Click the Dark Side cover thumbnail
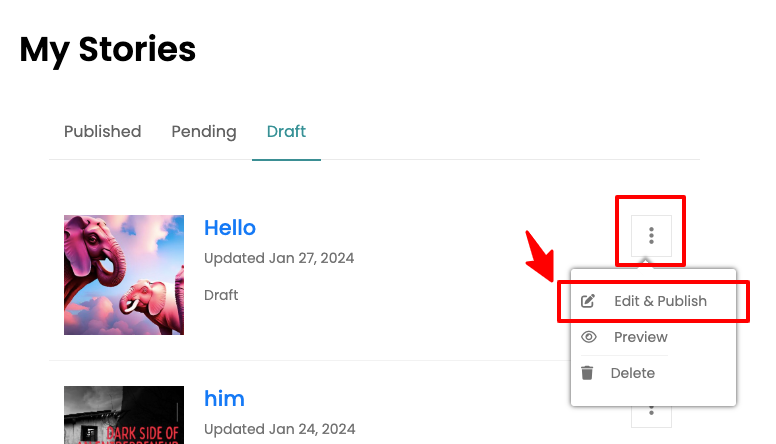Screen dimensions: 776x444 [124, 415]
